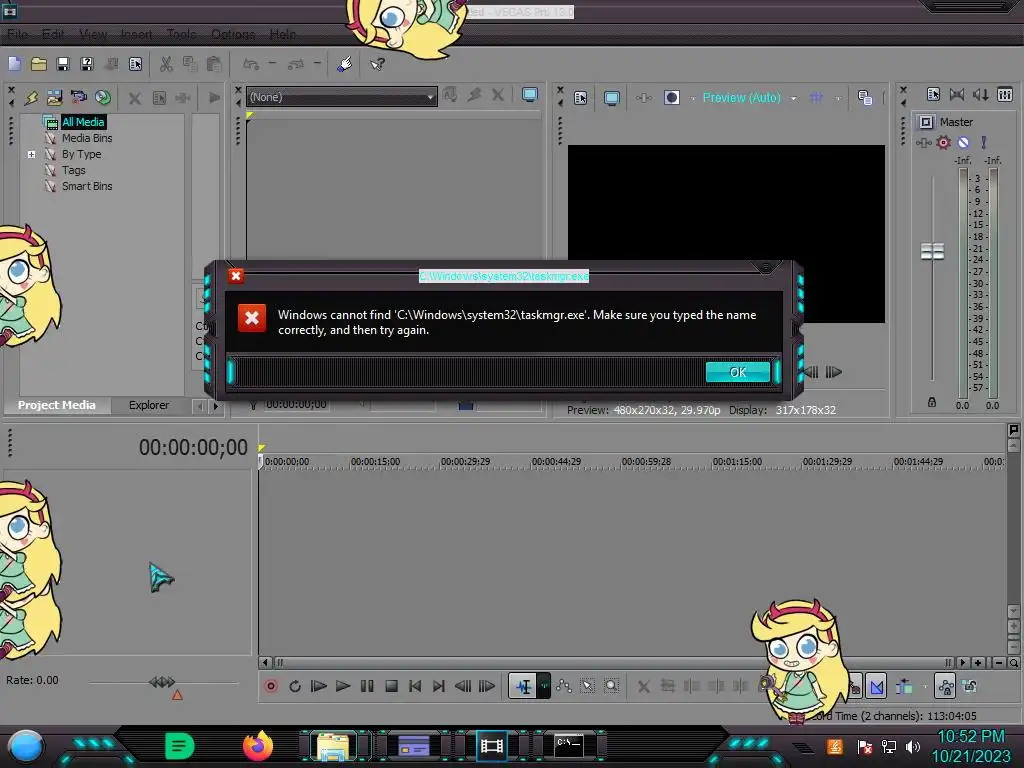
Task: Open the Tools menu
Action: click(x=181, y=35)
